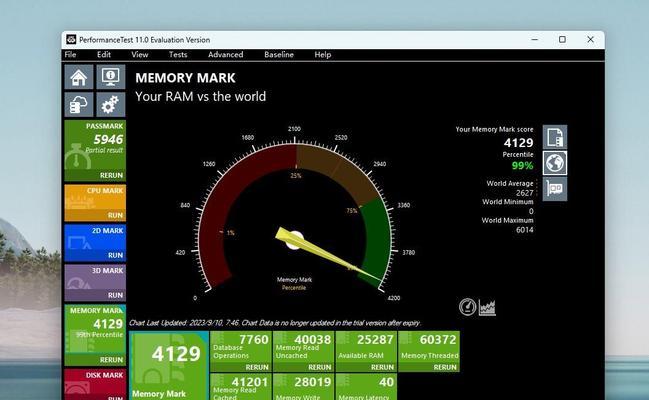
Task: Open the settings gears icon
Action: pos(111,104)
